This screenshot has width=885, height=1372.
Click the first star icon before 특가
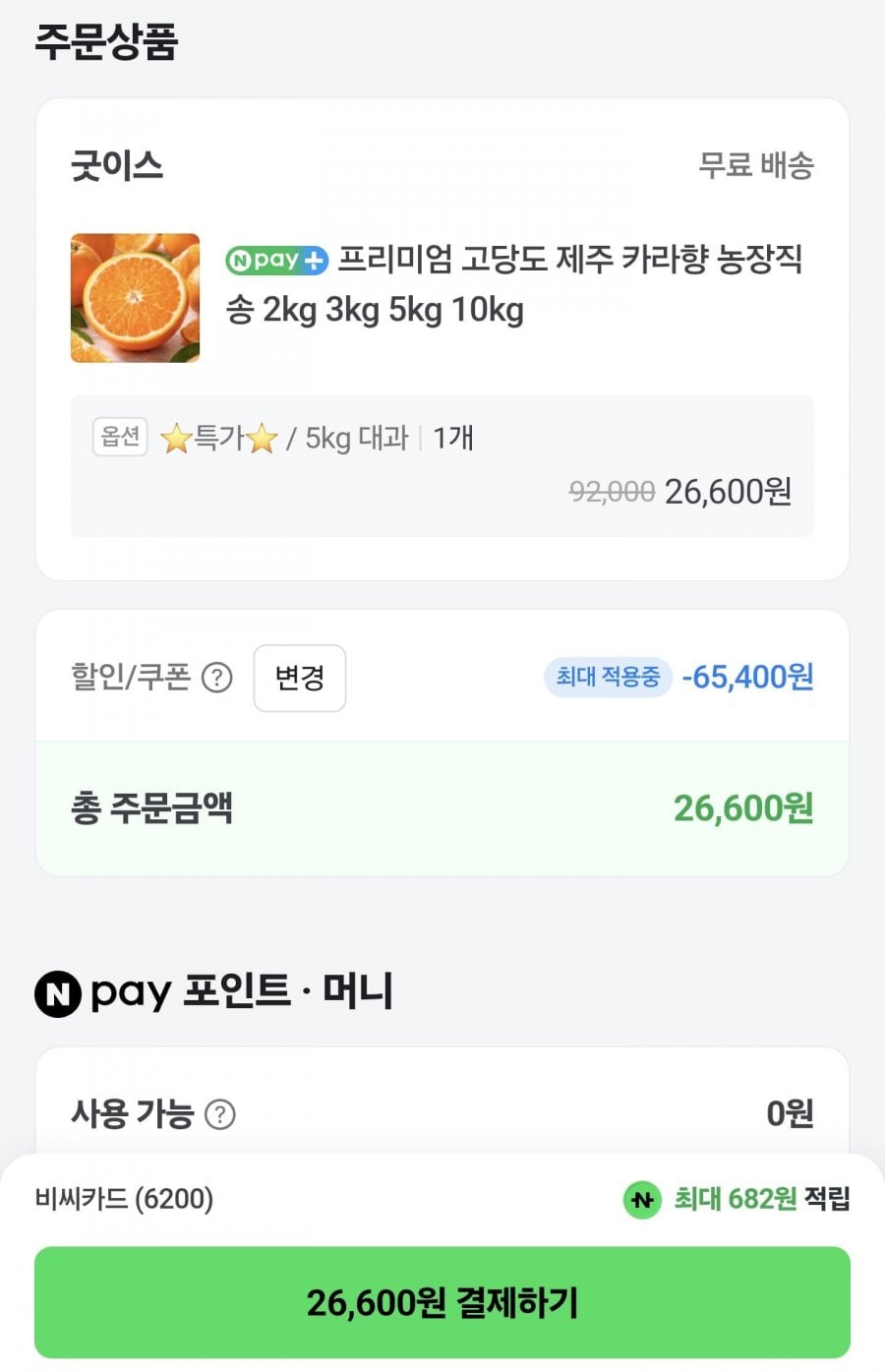[x=176, y=439]
